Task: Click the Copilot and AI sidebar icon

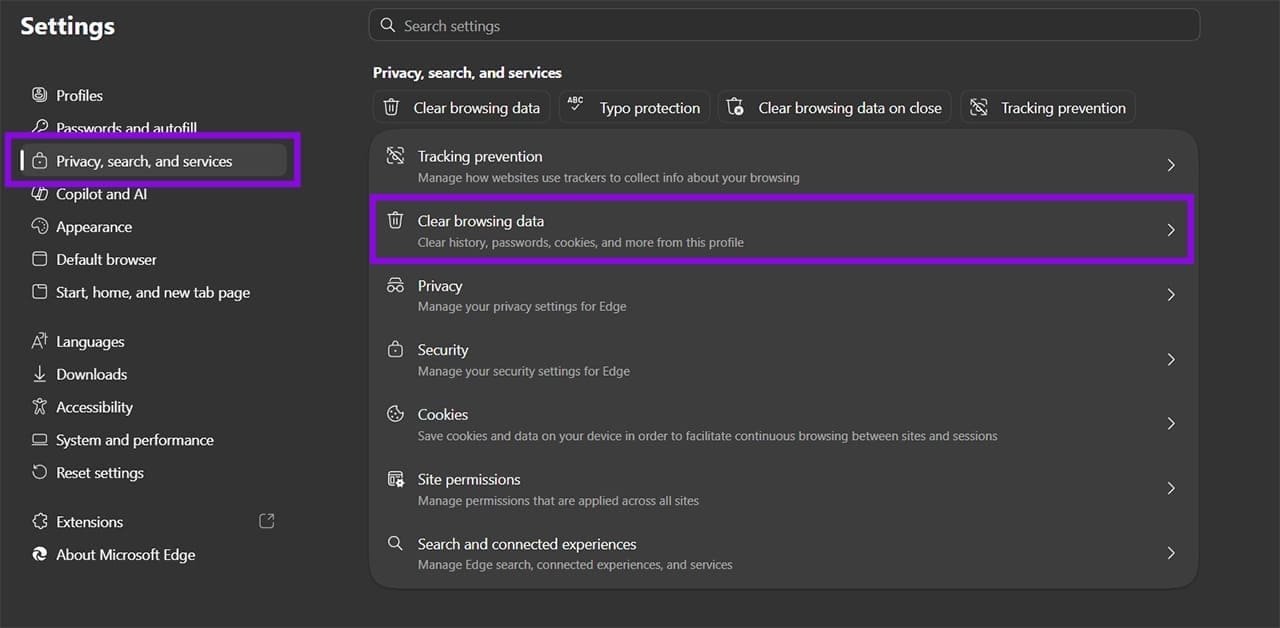Action: pyautogui.click(x=40, y=194)
